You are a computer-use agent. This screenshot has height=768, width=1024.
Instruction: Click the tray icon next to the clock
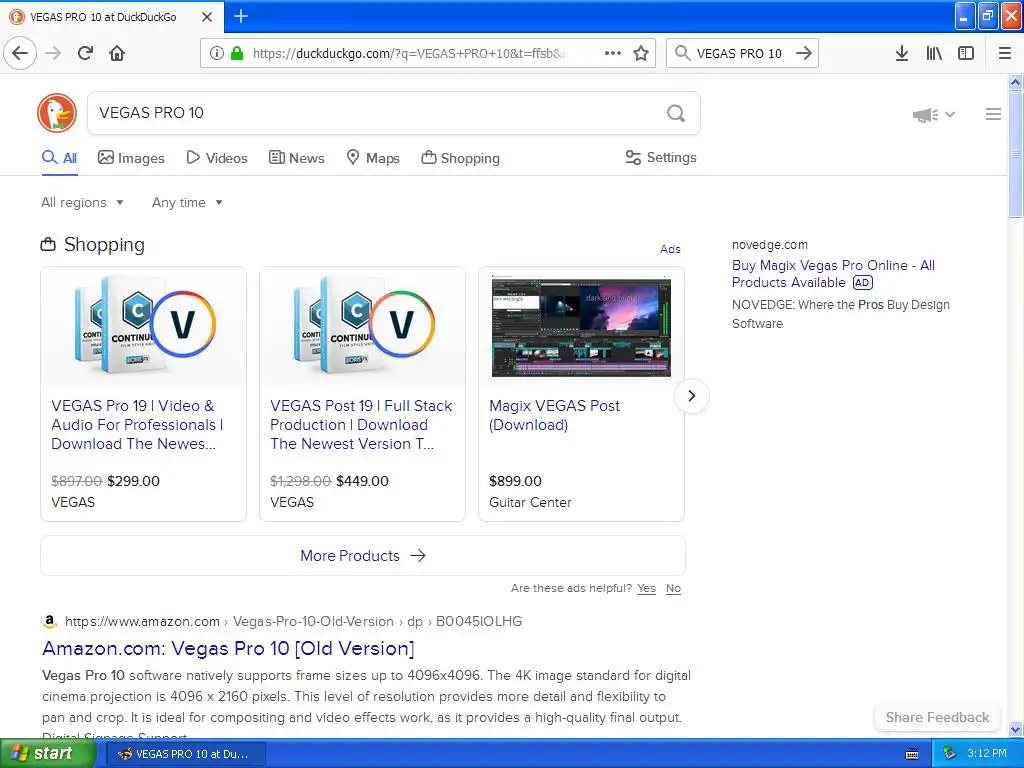click(950, 753)
